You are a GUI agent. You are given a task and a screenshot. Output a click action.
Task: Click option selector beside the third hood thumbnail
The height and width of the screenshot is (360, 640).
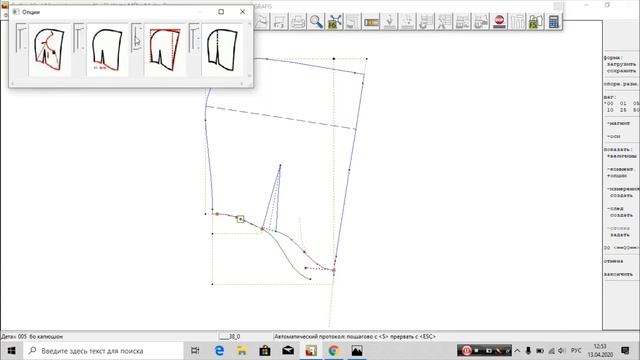click(x=137, y=38)
